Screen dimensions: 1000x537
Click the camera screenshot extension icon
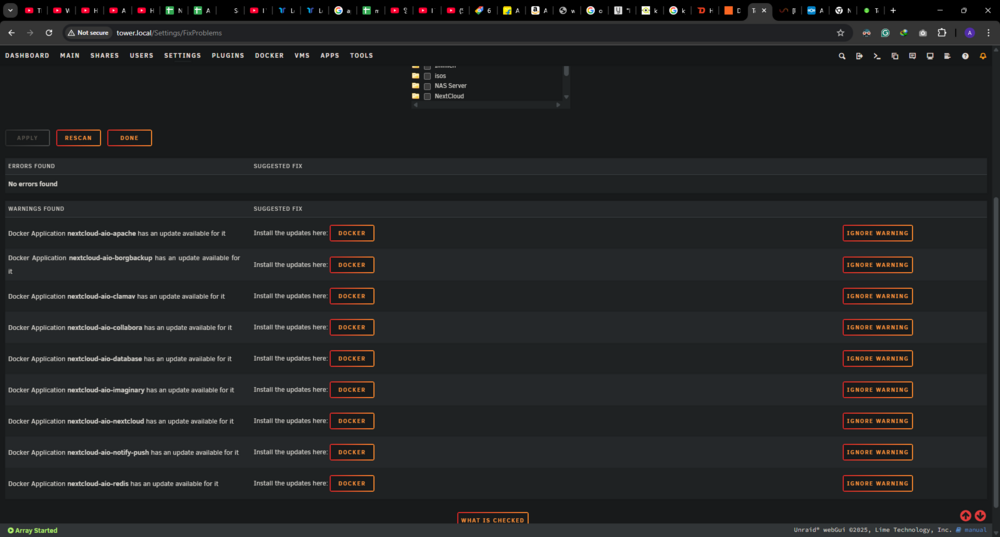pos(923,33)
